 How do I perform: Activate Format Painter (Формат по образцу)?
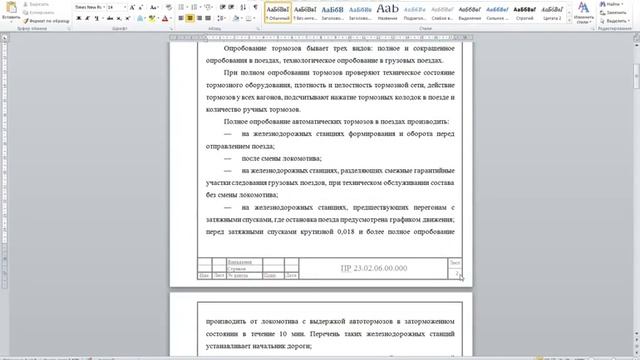(46, 20)
